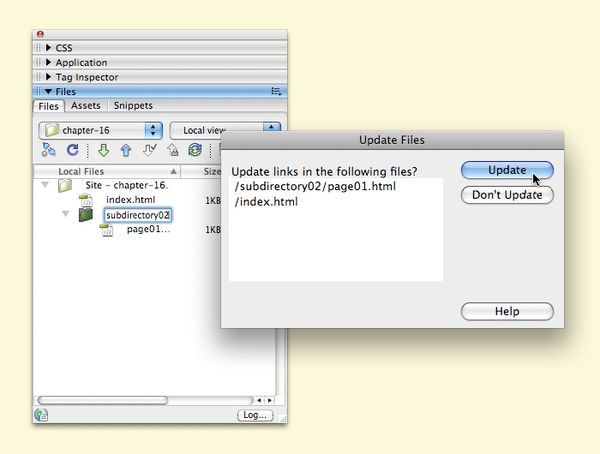
Task: Click the Update button
Action: tap(507, 170)
